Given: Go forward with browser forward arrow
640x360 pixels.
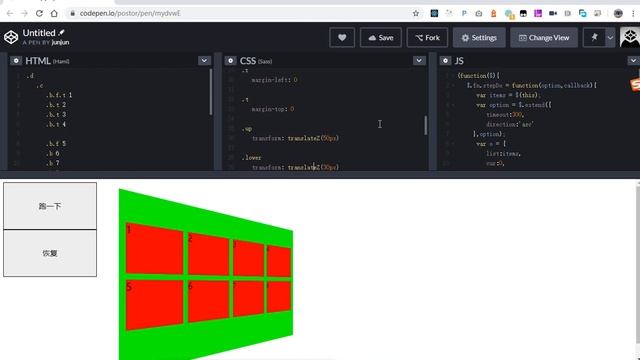Looking at the screenshot, I should (24, 13).
